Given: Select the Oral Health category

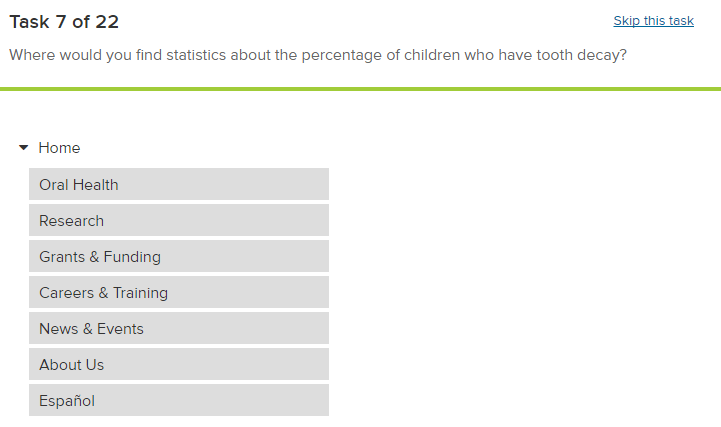Looking at the screenshot, I should [x=178, y=184].
